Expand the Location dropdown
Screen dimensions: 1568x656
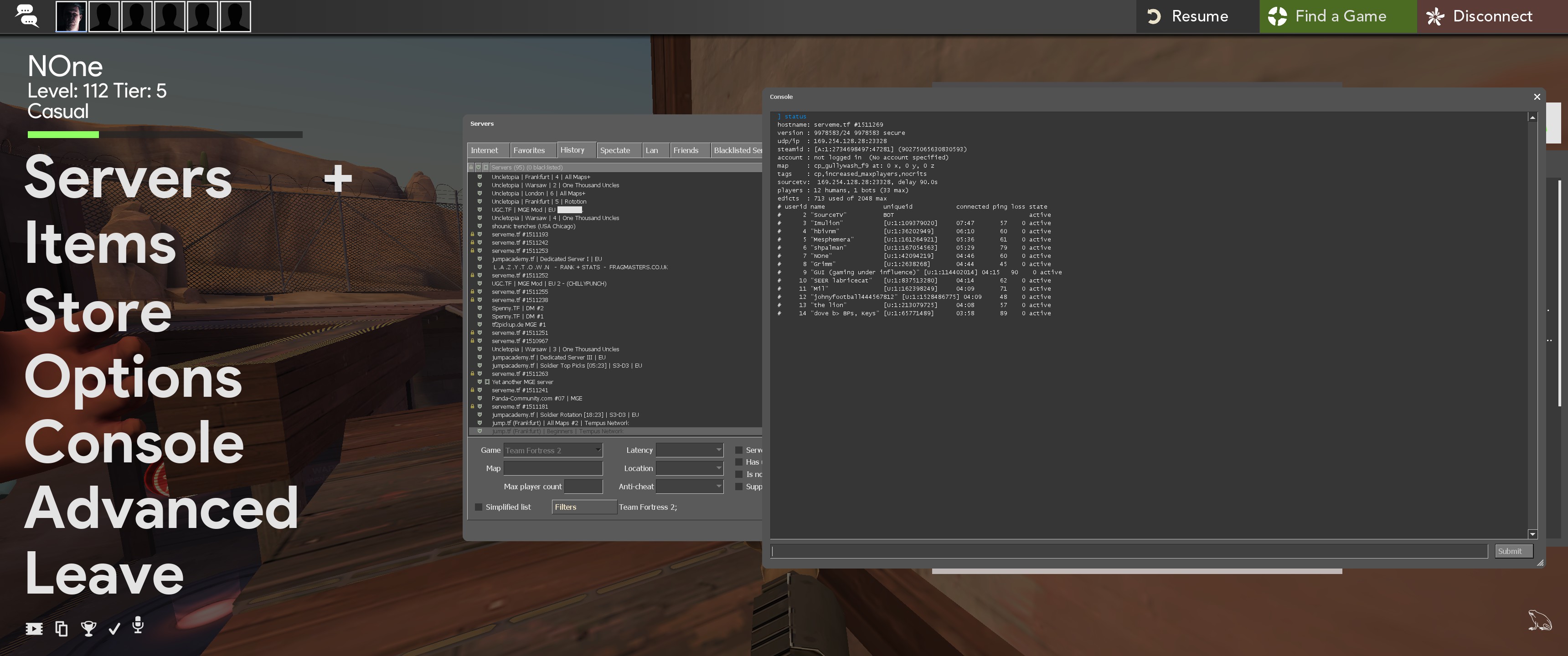click(690, 468)
